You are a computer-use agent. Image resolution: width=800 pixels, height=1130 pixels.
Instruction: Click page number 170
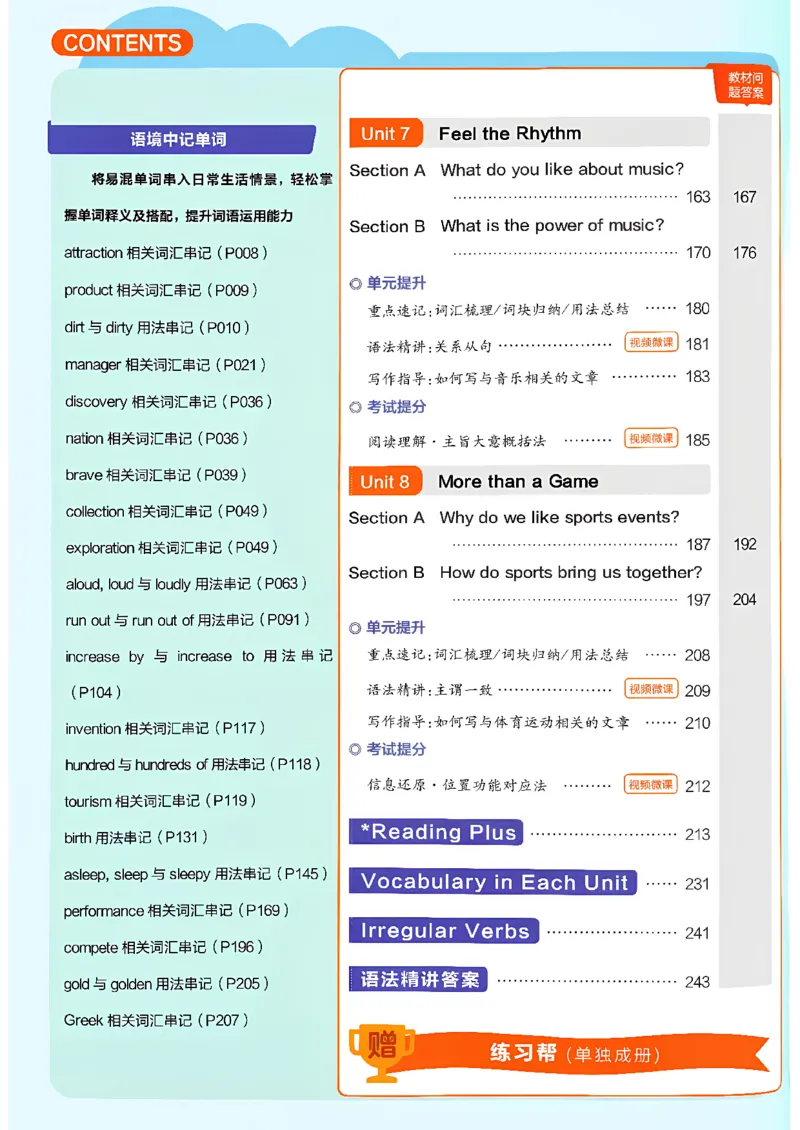tap(698, 252)
